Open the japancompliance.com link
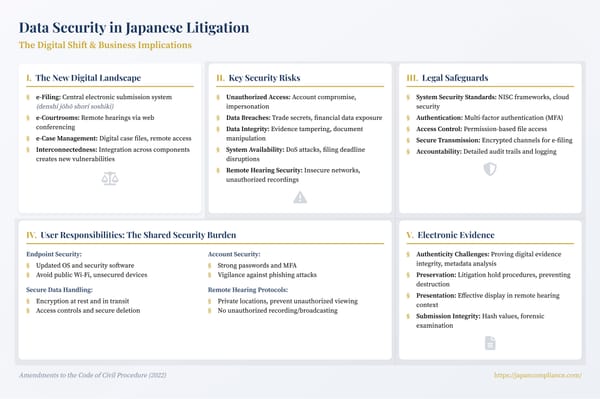Screen dimensions: 600x399 [x=538, y=375]
